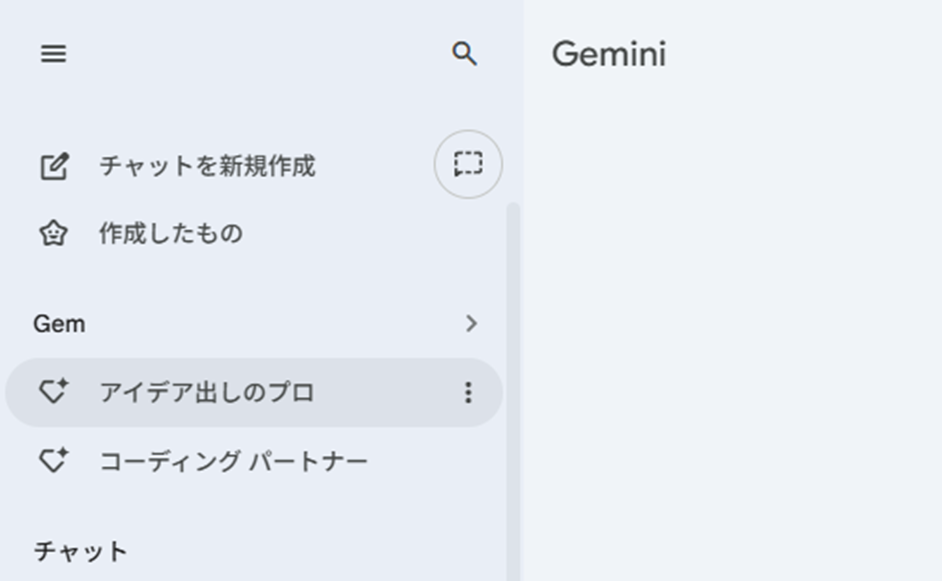Click the empty main content pane

point(732,330)
